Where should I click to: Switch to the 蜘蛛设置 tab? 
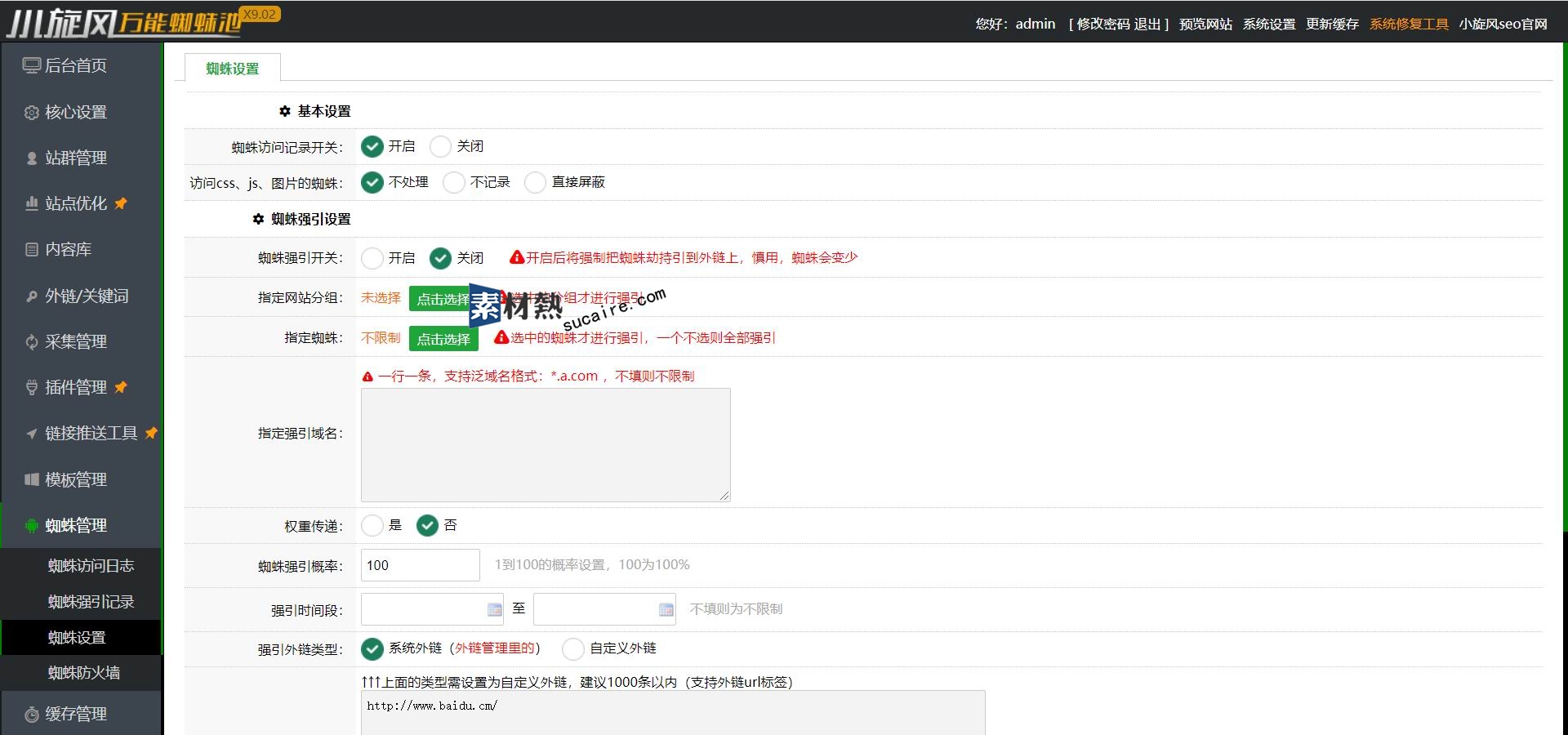tap(233, 69)
